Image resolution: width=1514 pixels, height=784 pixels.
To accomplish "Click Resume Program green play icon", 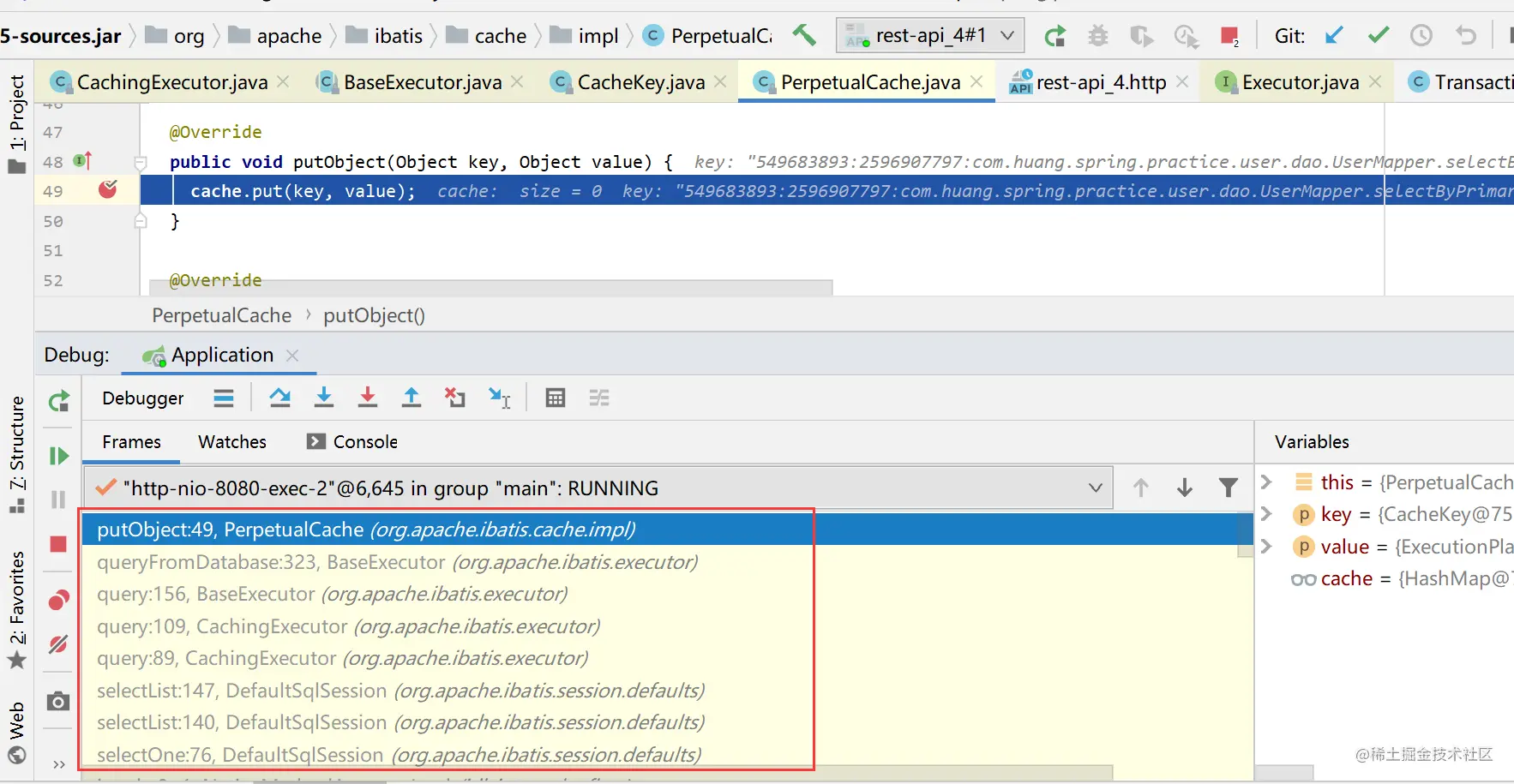I will (x=58, y=456).
